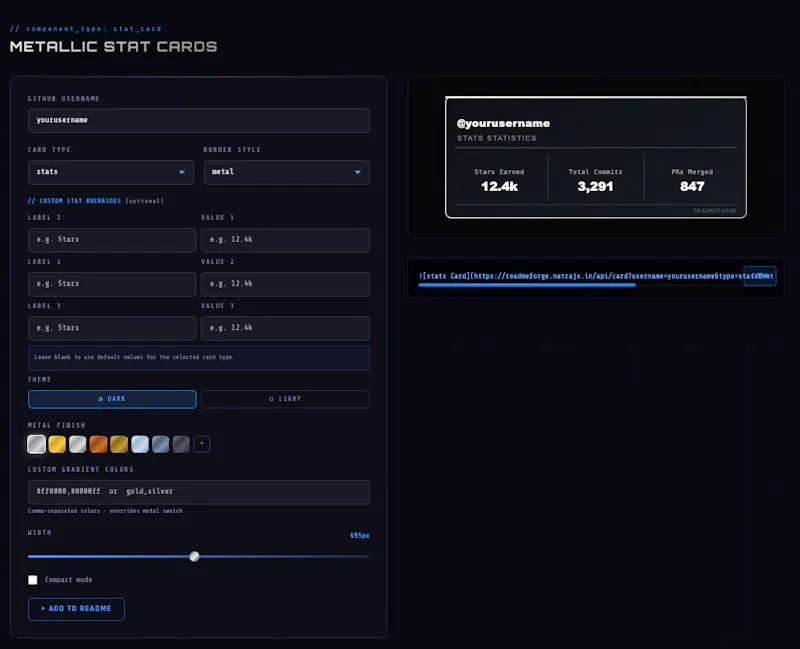The width and height of the screenshot is (800, 649).
Task: Click the Custom Gradient Colors input field
Action: tap(198, 492)
